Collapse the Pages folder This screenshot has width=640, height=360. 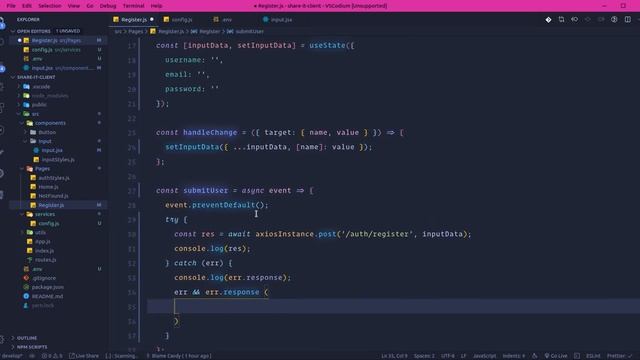tap(42, 169)
